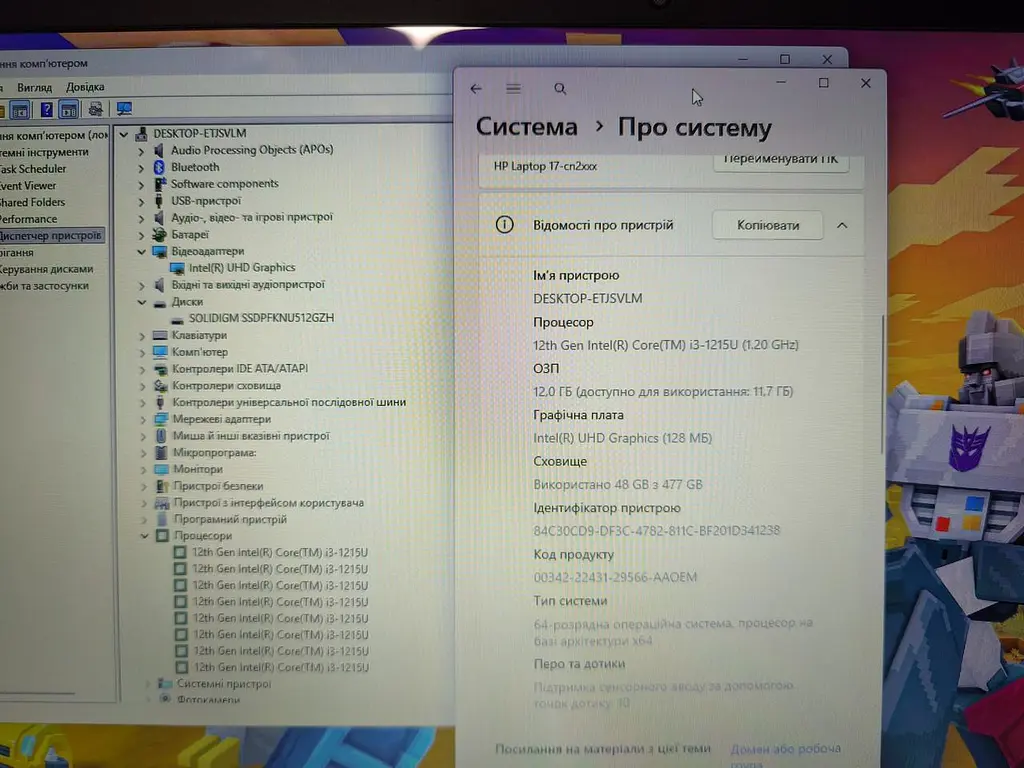Expand the Bluetooth category
This screenshot has height=768, width=1024.
click(141, 168)
